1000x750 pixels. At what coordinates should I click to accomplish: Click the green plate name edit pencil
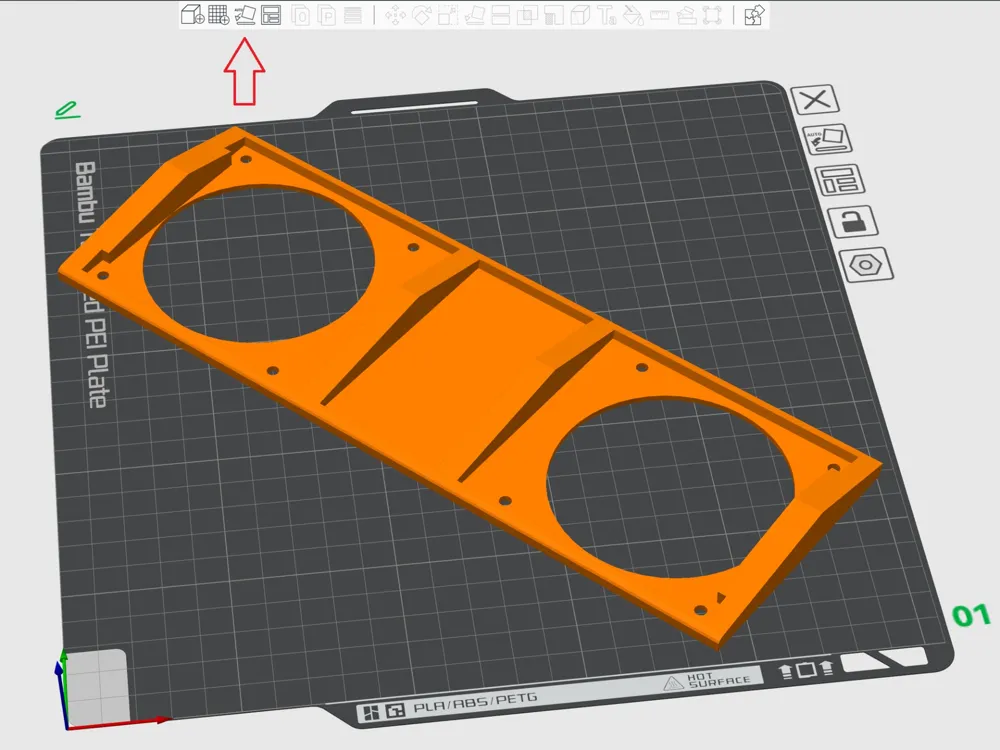(x=68, y=109)
